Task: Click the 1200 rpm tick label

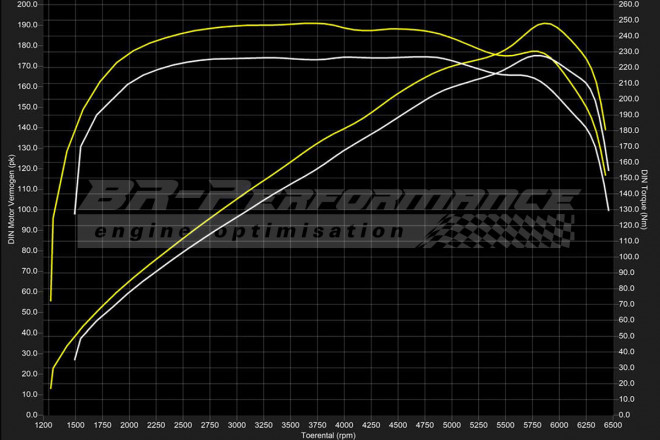Action: coord(44,425)
